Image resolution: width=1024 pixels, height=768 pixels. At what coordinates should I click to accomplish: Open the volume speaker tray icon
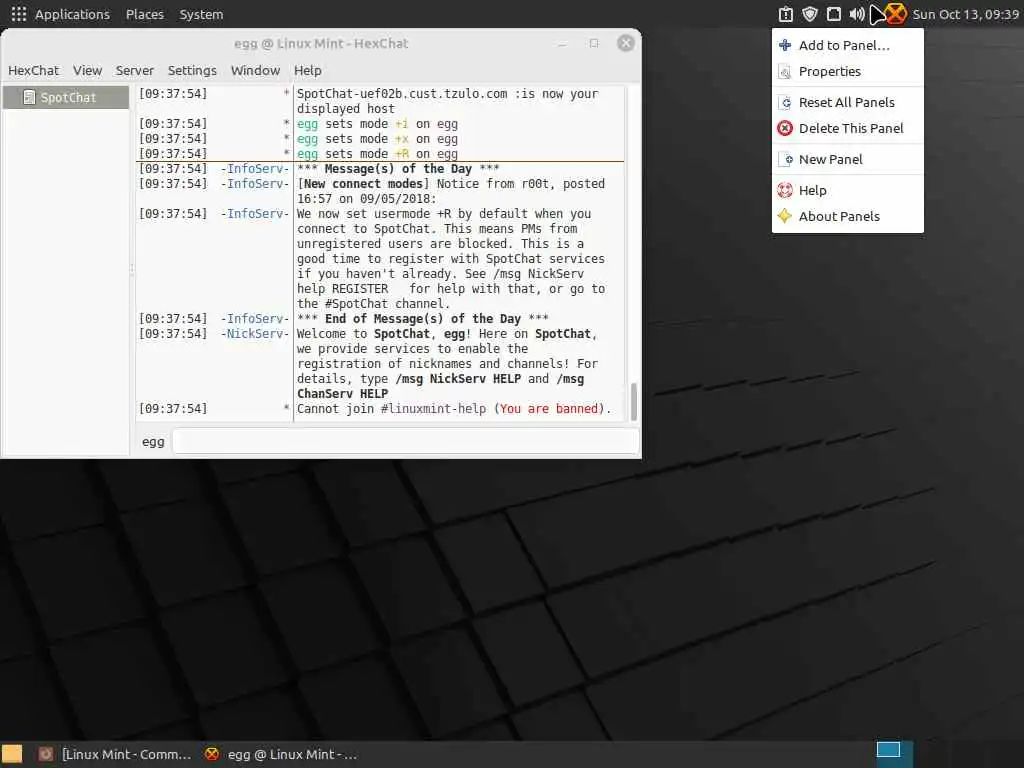tap(857, 14)
